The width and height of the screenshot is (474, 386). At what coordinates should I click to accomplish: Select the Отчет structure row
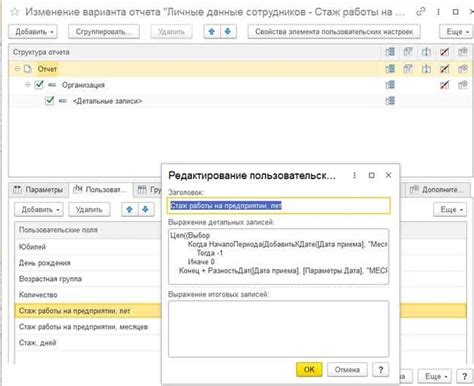[240, 69]
